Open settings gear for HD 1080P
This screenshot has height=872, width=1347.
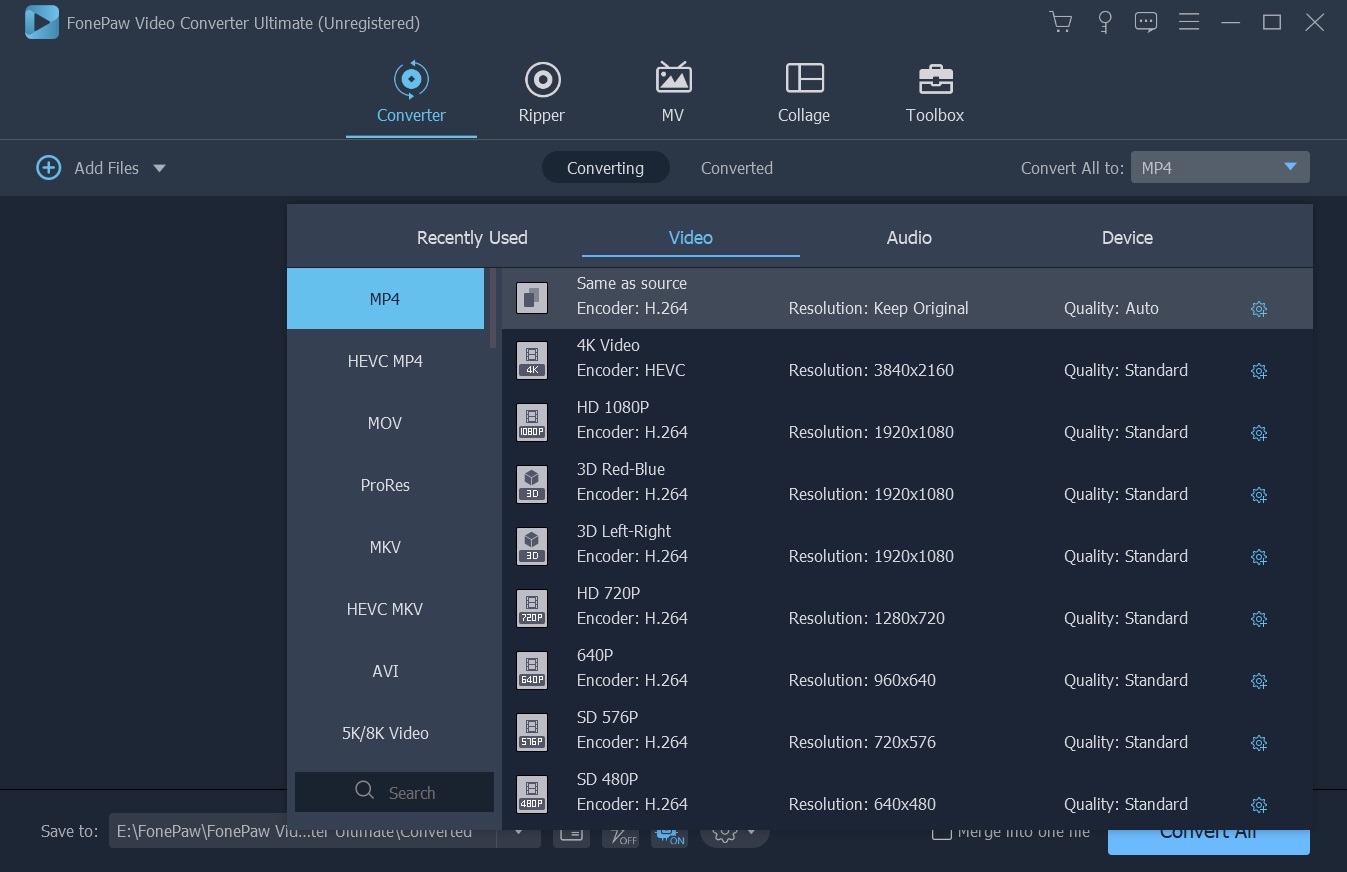1259,433
